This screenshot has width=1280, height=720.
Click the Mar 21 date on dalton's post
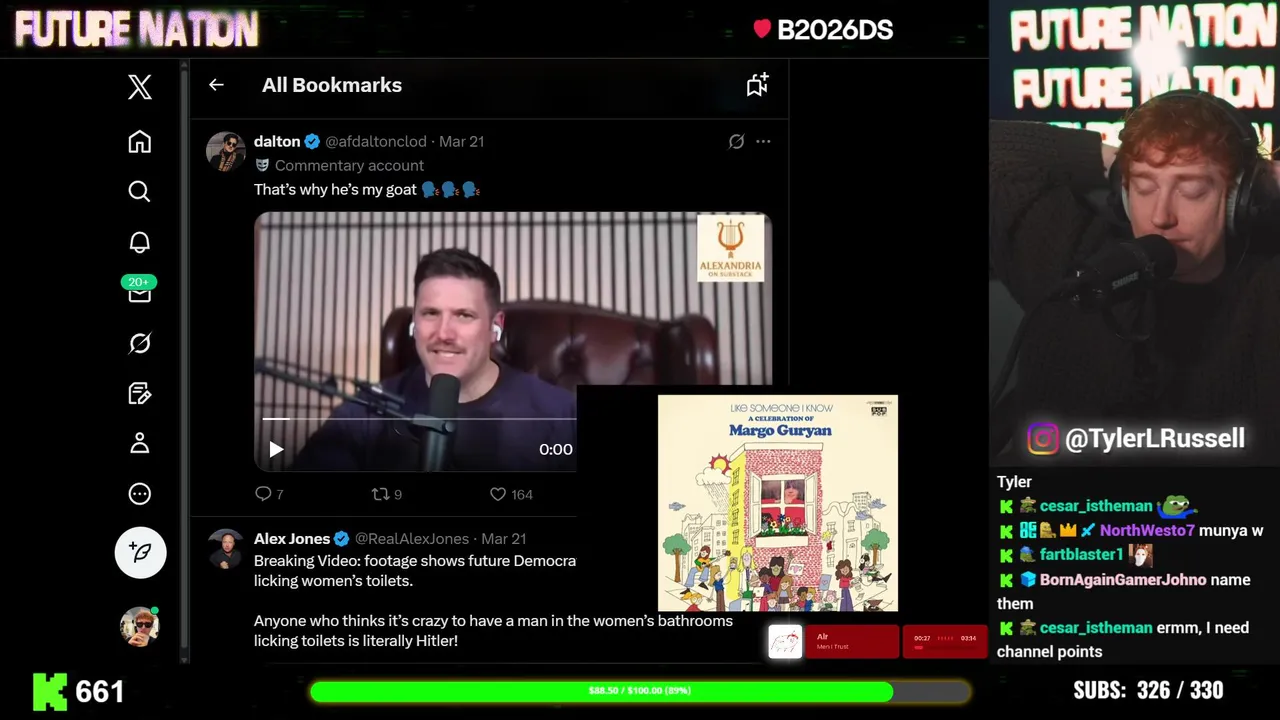462,141
